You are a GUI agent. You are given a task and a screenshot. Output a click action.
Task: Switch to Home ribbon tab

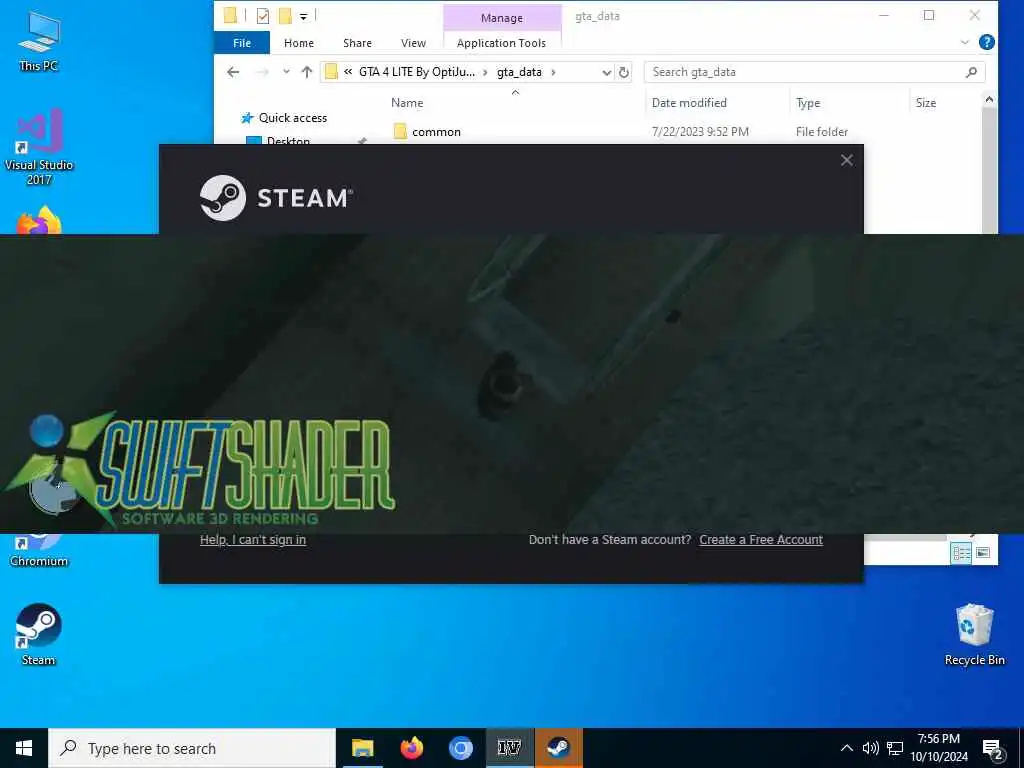pos(299,43)
